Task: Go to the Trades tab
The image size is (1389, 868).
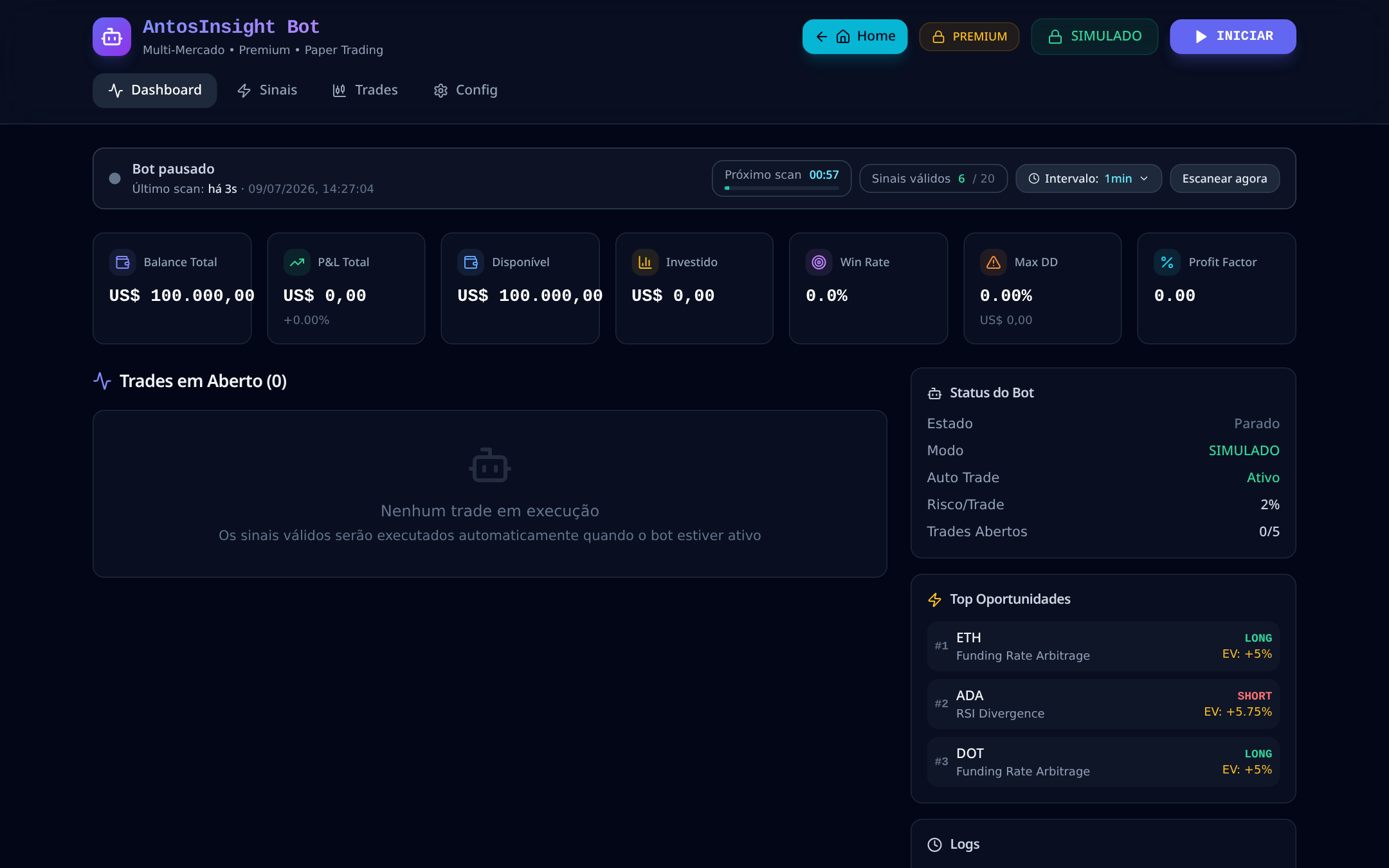Action: 365,91
